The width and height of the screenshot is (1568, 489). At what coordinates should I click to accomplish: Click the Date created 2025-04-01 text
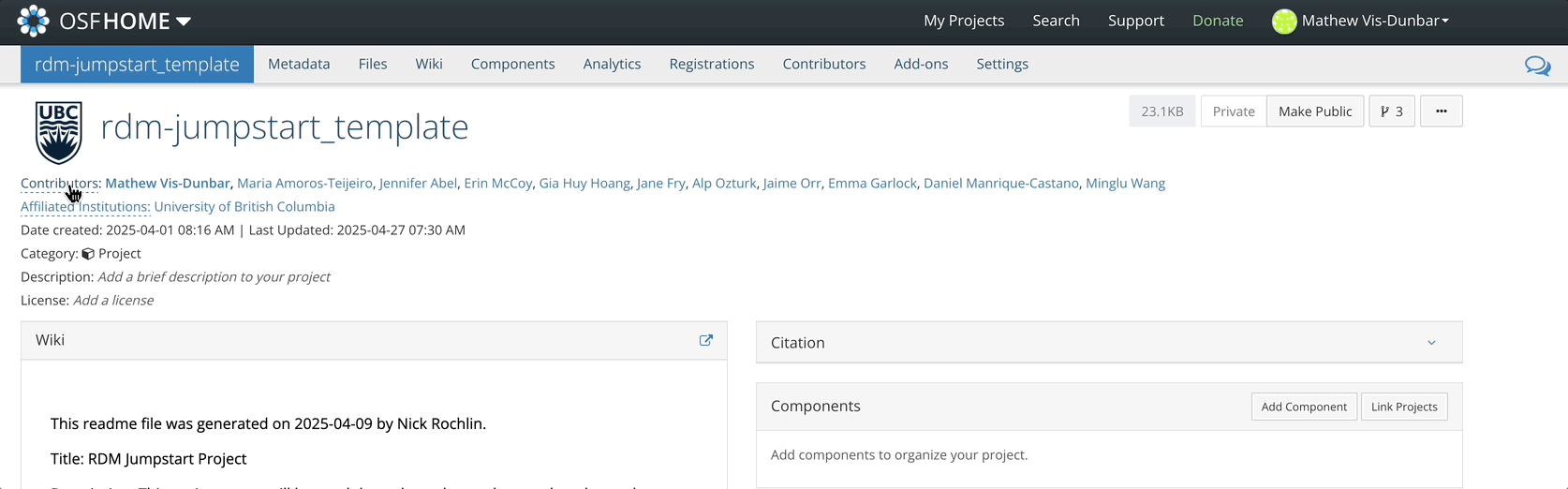[x=127, y=230]
